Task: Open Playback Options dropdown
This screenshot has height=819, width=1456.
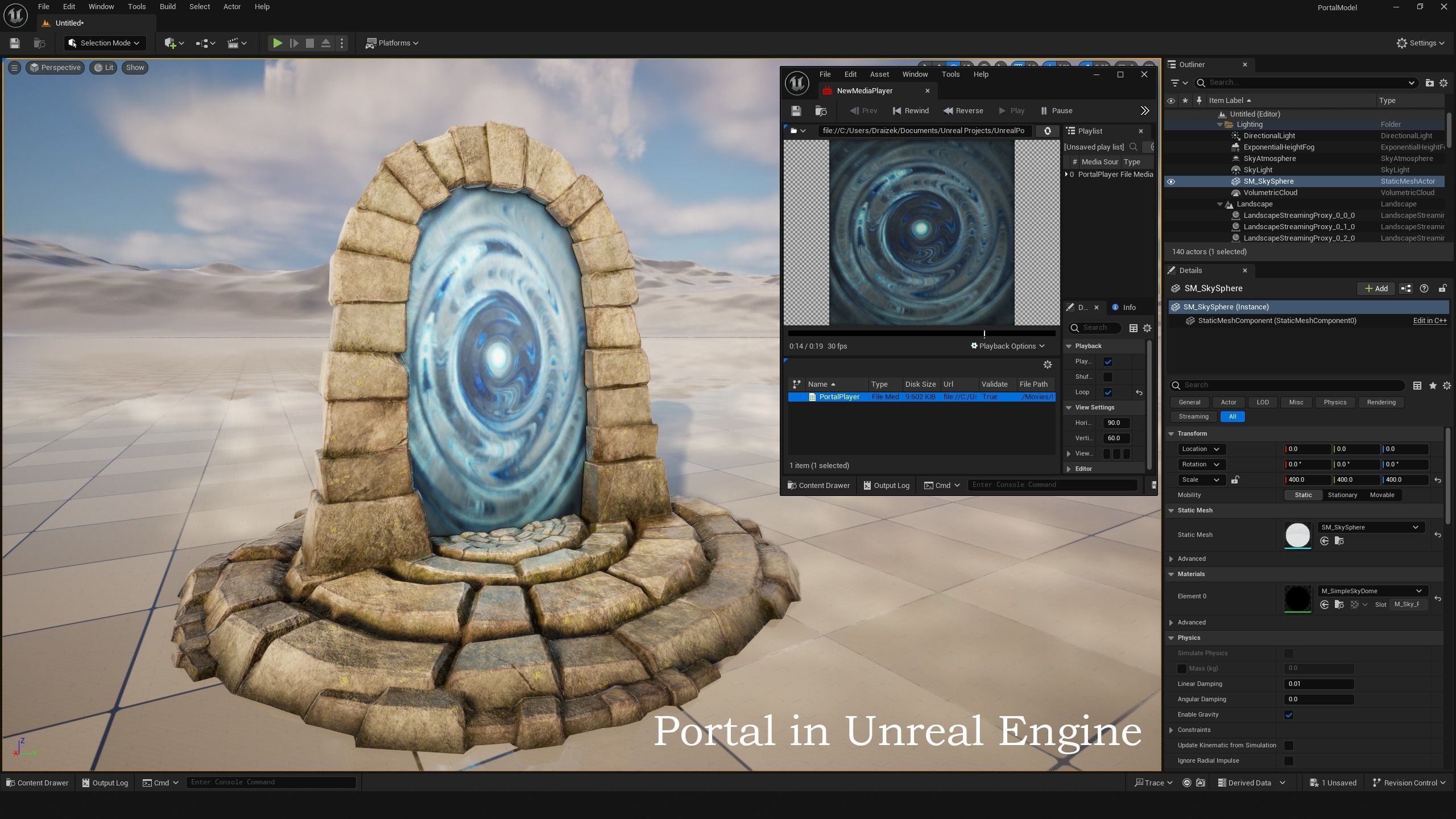Action: [x=1007, y=346]
